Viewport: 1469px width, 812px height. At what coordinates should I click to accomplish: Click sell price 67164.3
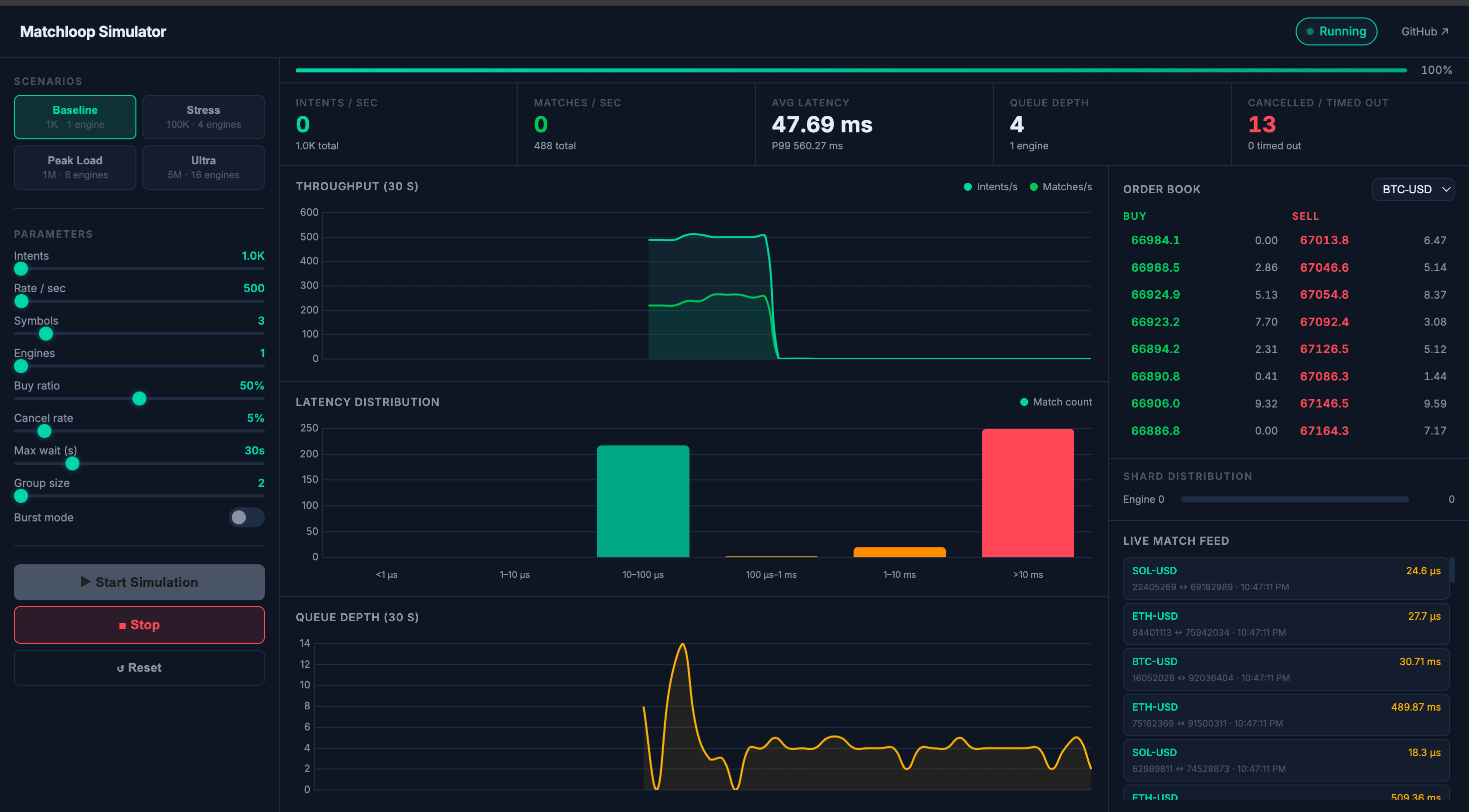click(x=1324, y=431)
